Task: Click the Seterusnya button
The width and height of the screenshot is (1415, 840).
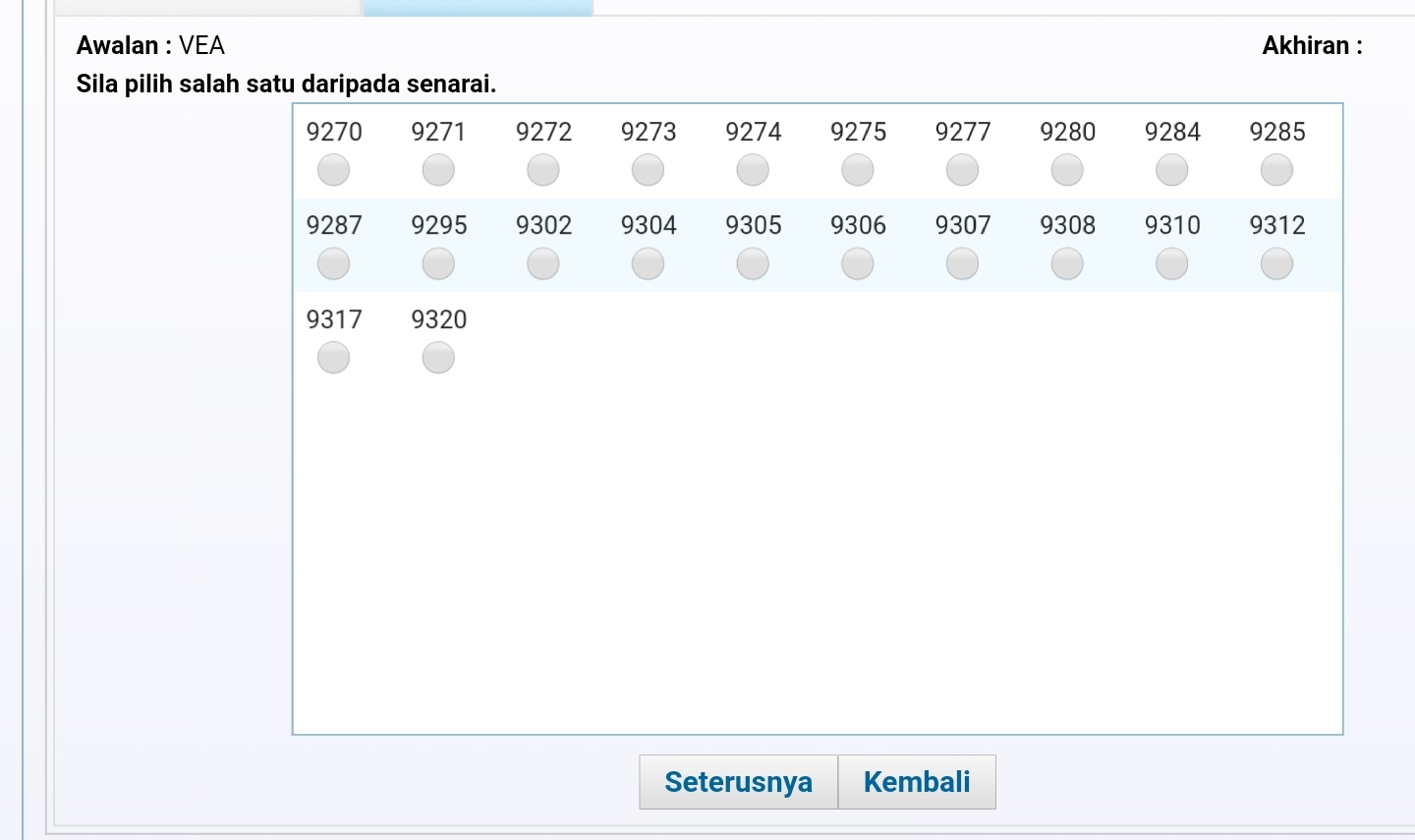Action: point(738,782)
